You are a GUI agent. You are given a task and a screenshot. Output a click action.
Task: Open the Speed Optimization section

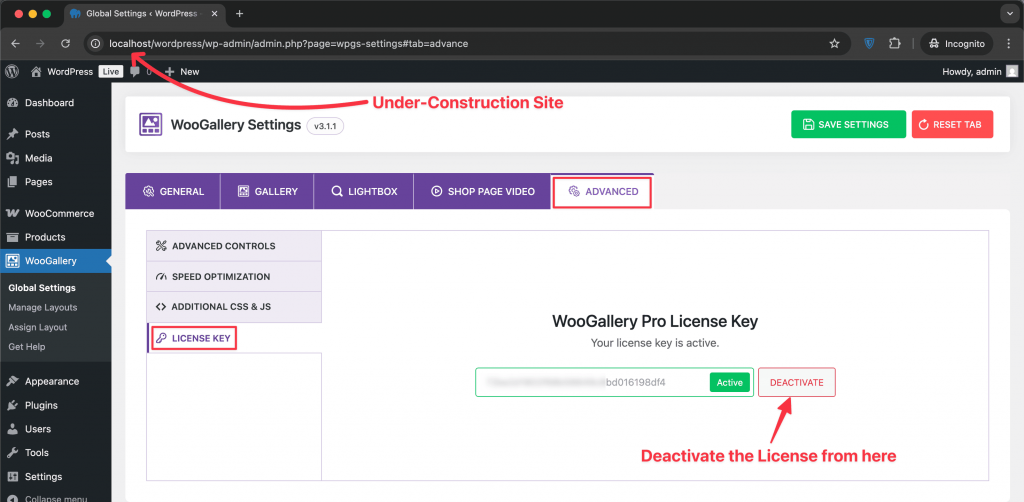[x=234, y=277]
